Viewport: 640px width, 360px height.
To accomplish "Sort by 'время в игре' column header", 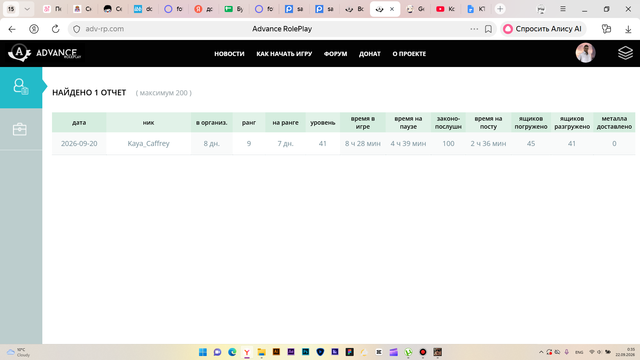I will click(x=363, y=122).
